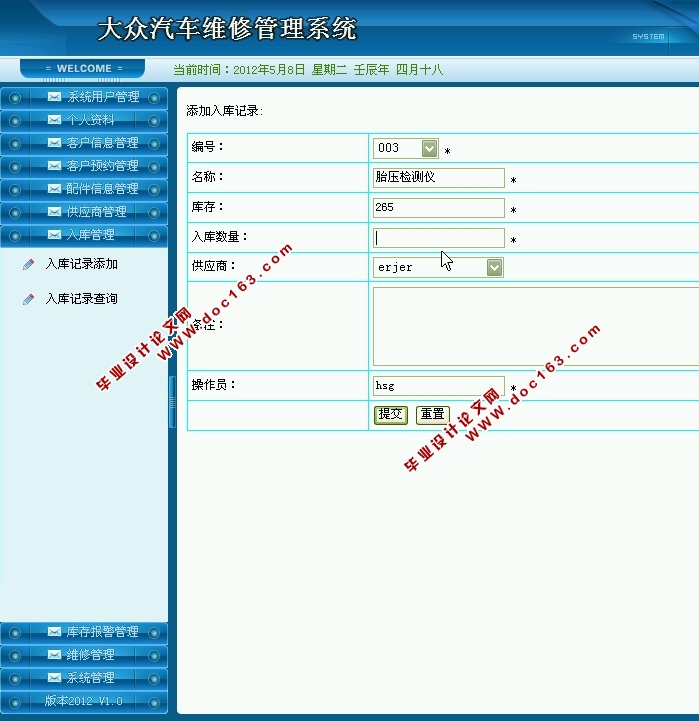The width and height of the screenshot is (699, 721).
Task: Click round button right of 入库管理
Action: click(x=154, y=236)
